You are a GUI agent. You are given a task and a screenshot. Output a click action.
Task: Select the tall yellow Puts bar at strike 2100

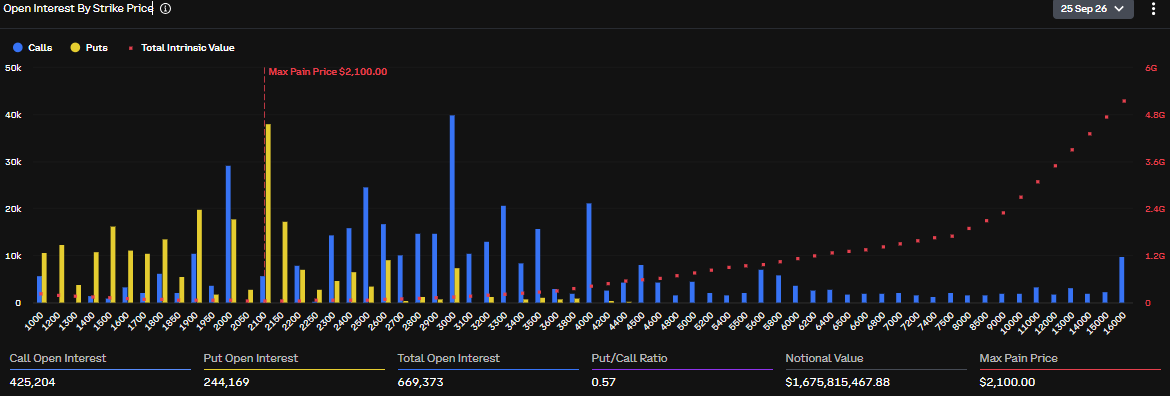pyautogui.click(x=268, y=213)
